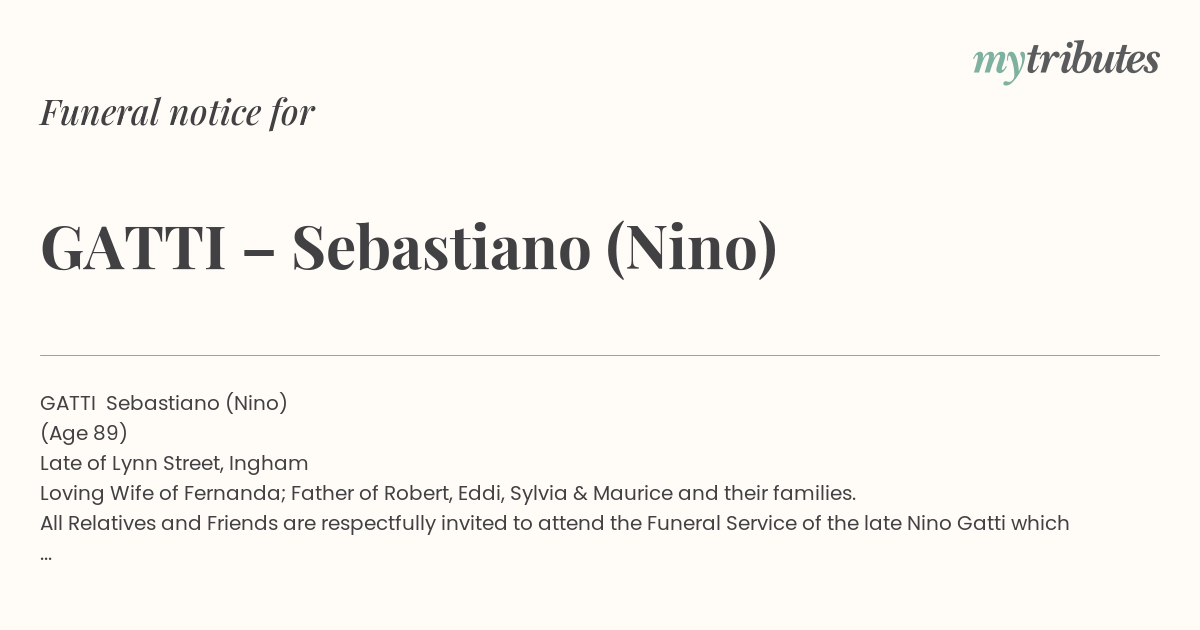Expand the truncated notice via the ellipsis
Viewport: 1200px width, 630px height.
(46, 555)
